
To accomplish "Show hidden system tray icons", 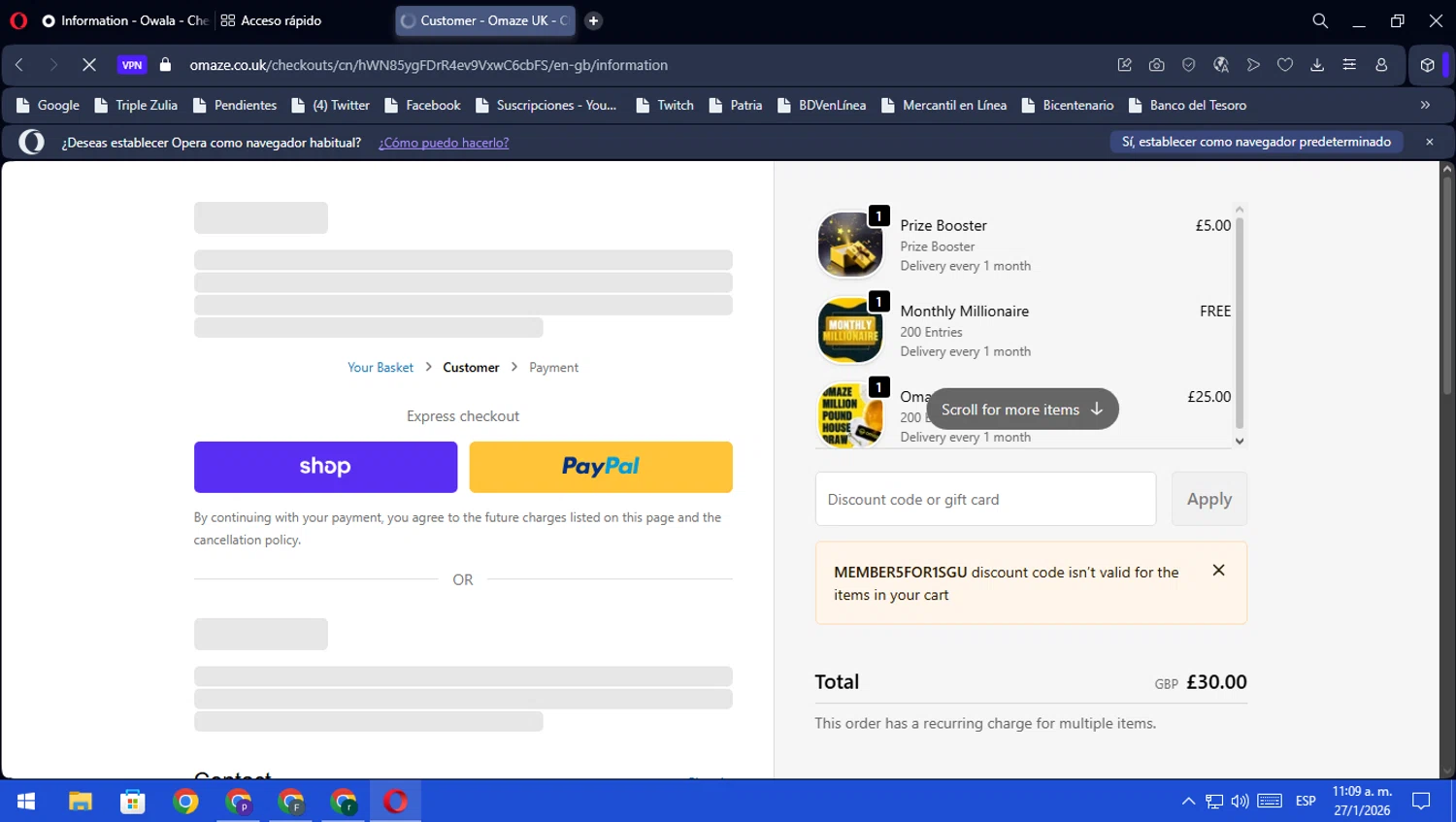I will (x=1188, y=801).
